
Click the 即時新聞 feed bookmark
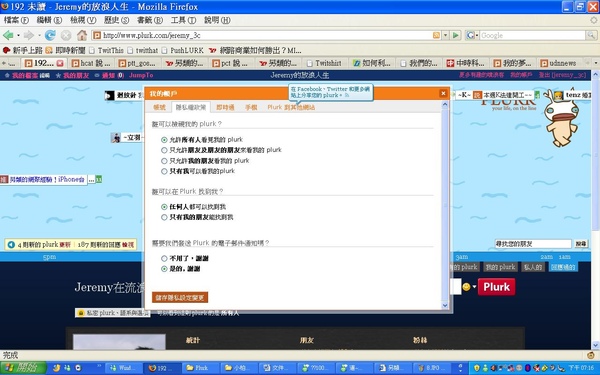coord(65,50)
